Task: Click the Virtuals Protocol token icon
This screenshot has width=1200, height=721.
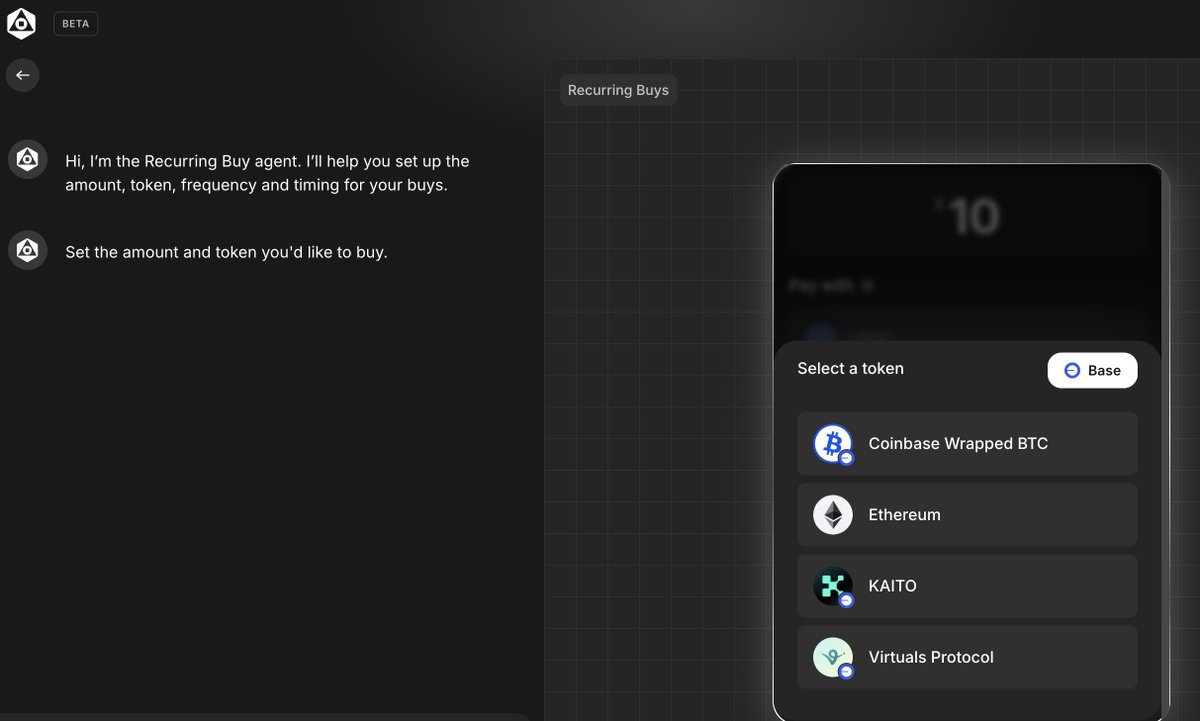Action: (832, 657)
